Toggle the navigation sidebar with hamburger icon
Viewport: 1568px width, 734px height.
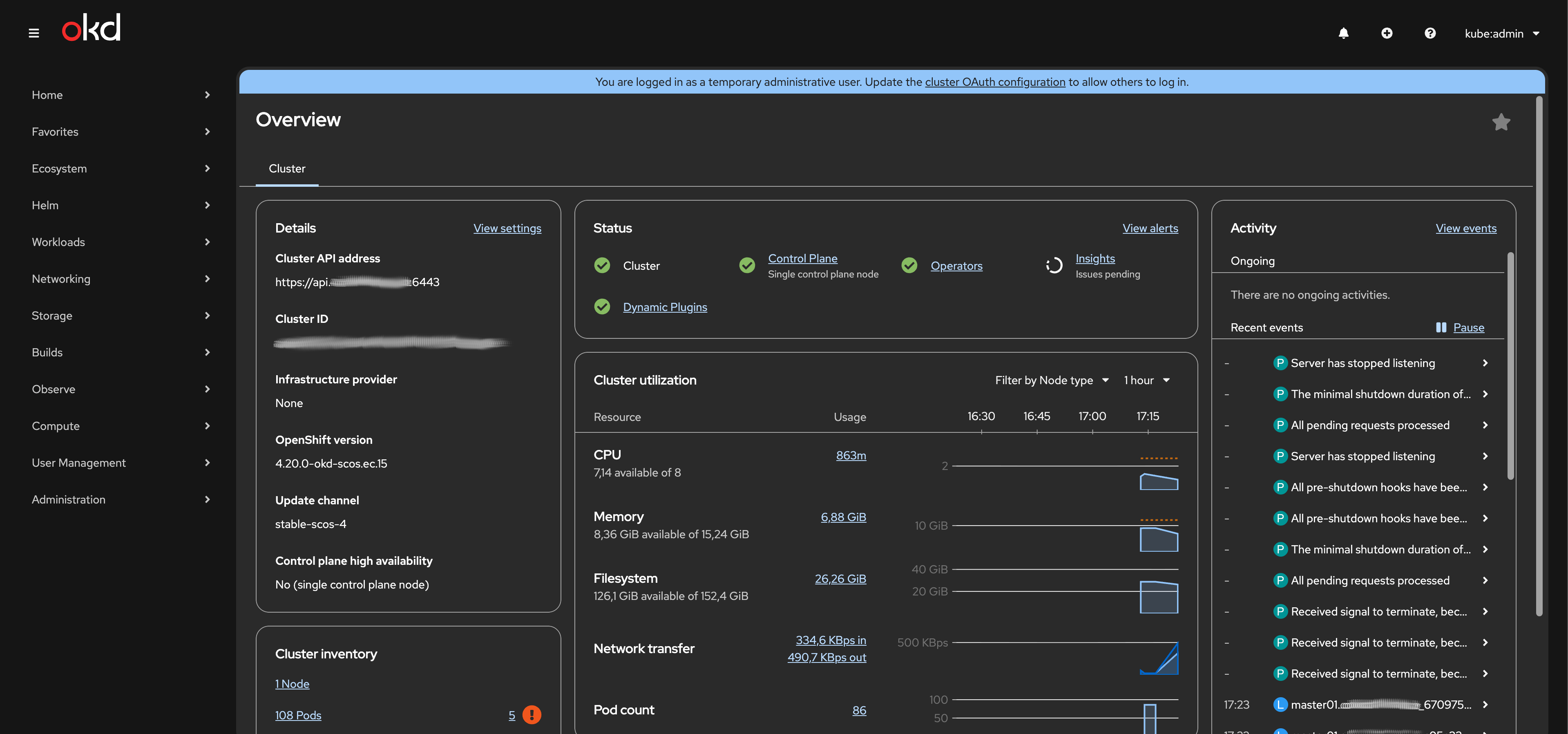click(x=34, y=33)
